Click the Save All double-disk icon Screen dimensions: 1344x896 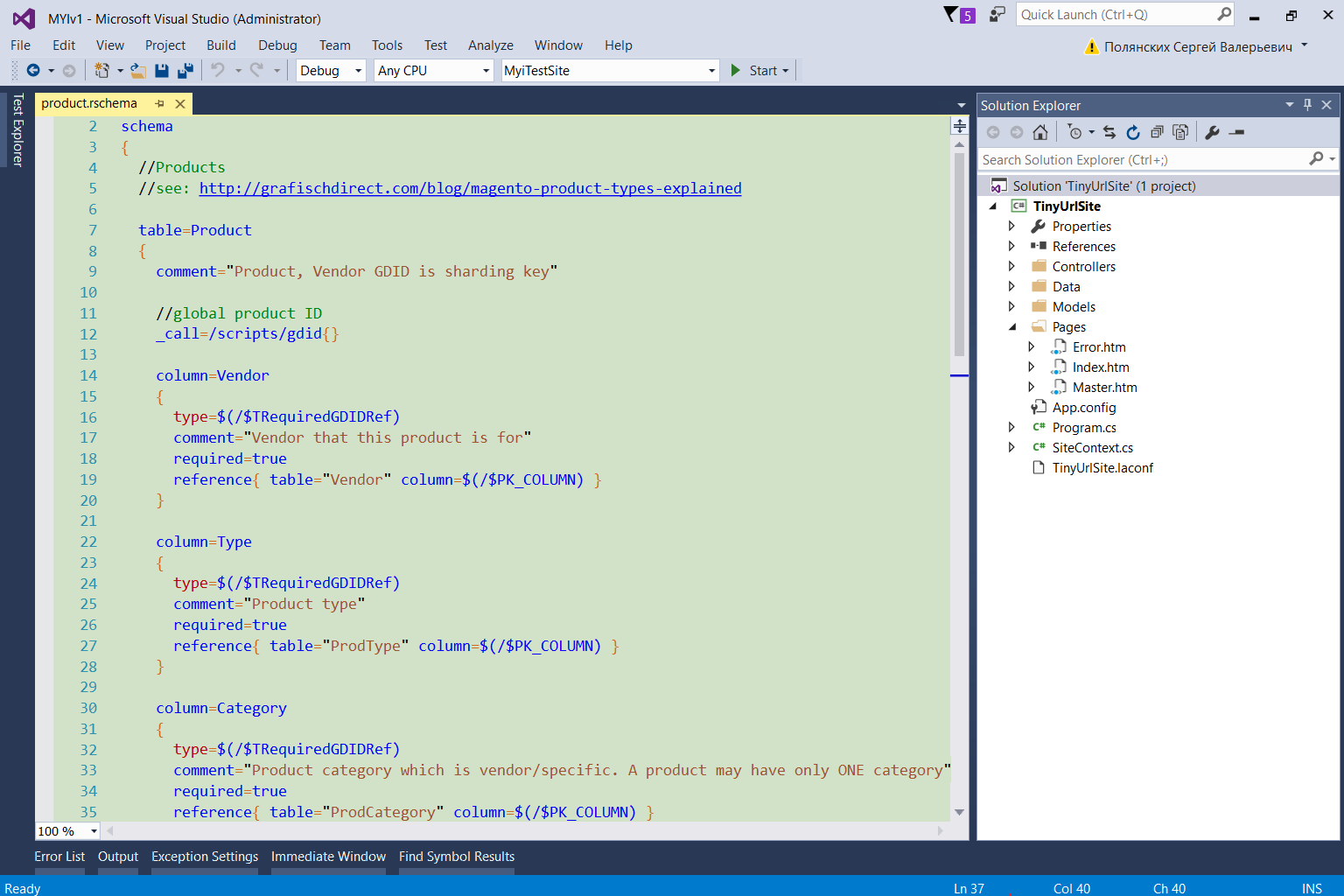click(x=185, y=70)
